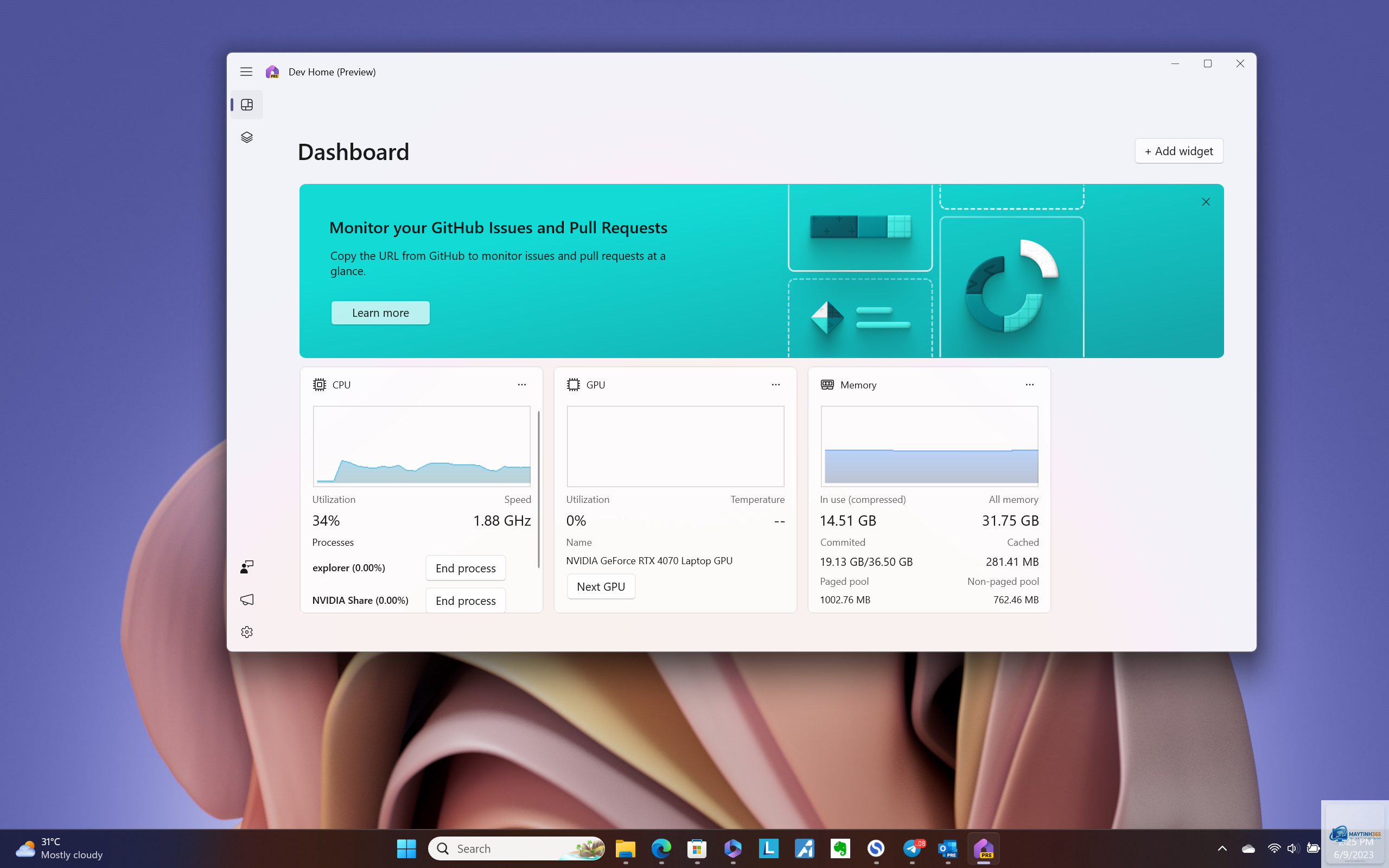Open Memory widget more options menu
1389x868 pixels.
(x=1029, y=385)
